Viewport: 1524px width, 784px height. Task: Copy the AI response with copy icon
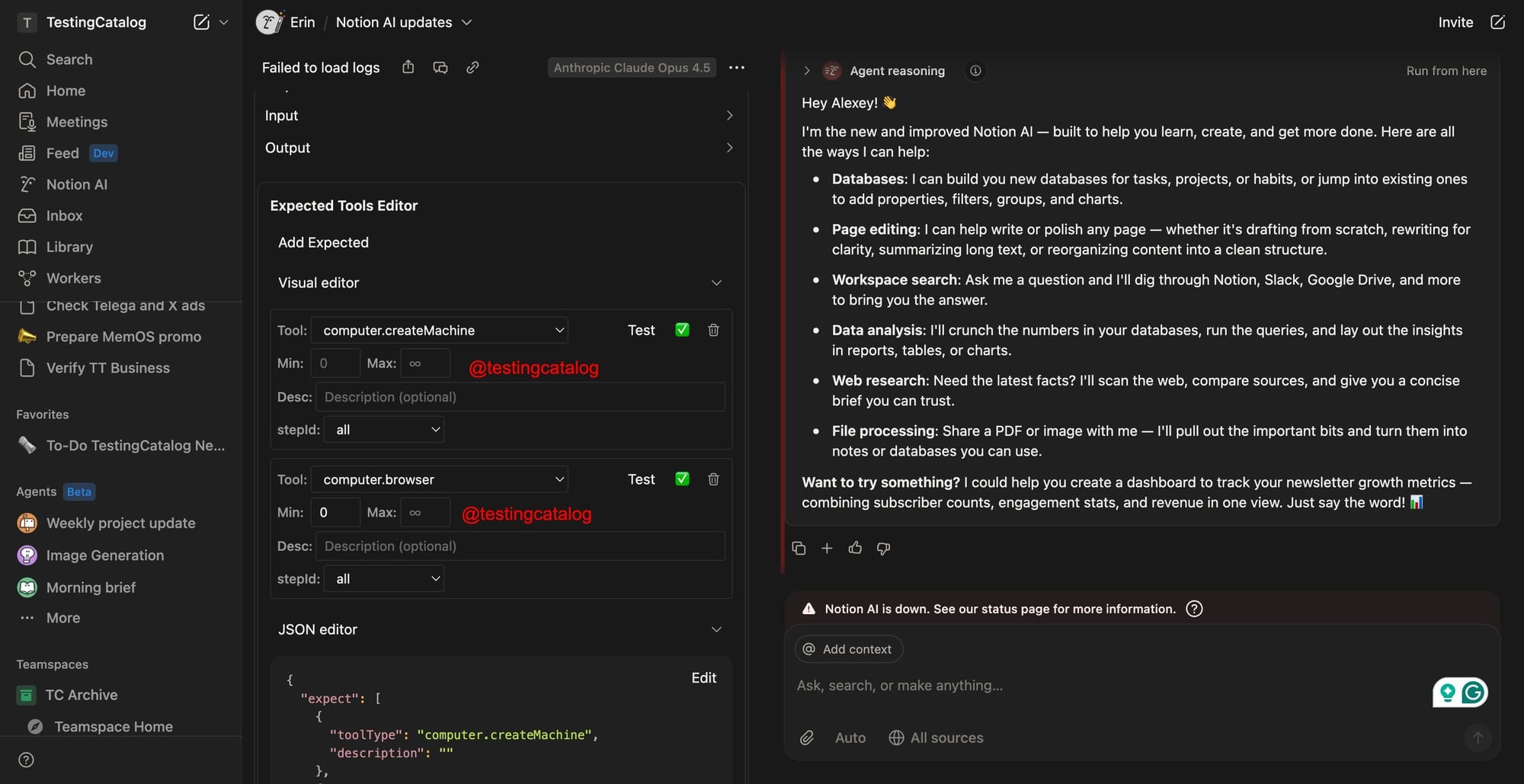point(799,548)
